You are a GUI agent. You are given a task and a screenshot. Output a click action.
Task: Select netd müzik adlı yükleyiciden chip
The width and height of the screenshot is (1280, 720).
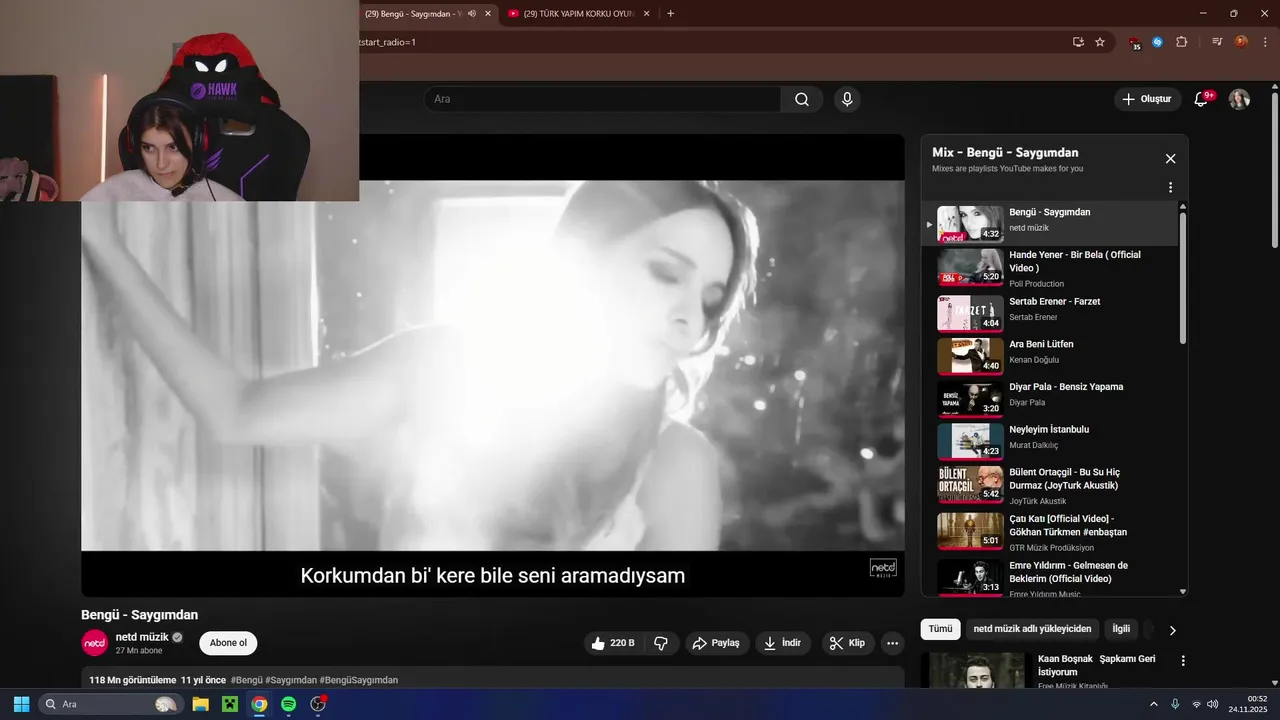(1032, 629)
